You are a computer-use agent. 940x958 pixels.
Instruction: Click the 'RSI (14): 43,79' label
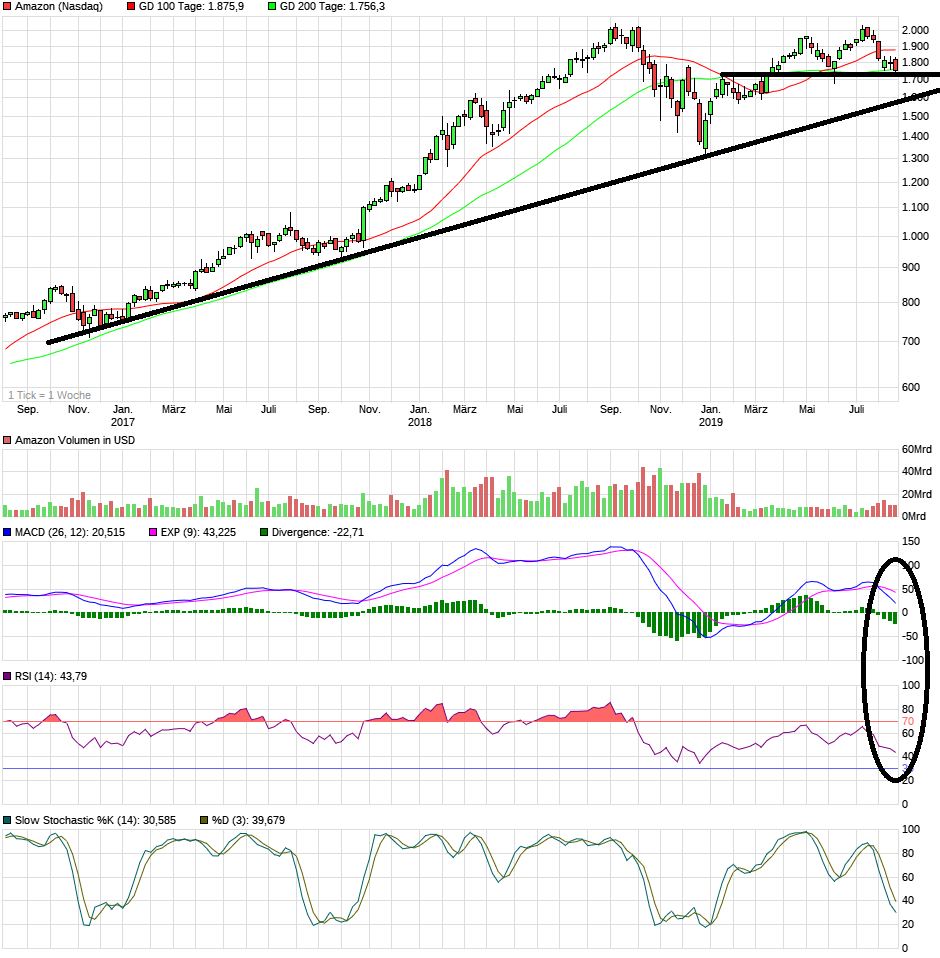coord(51,676)
